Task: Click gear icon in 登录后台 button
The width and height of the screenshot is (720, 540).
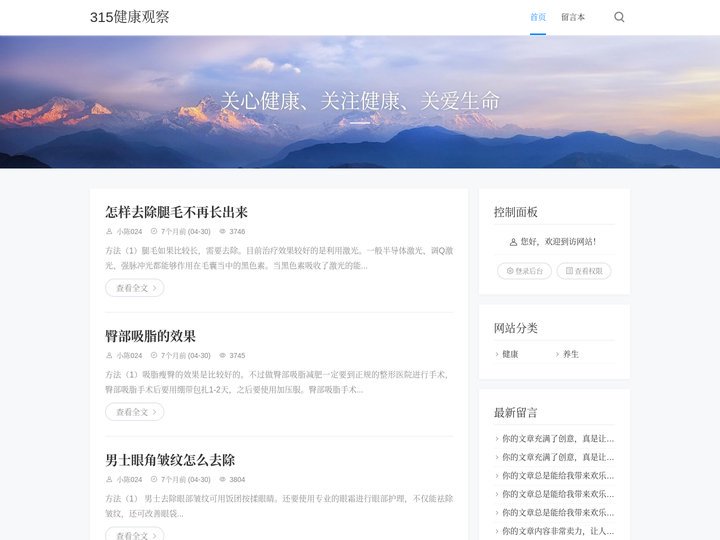Action: coord(510,271)
